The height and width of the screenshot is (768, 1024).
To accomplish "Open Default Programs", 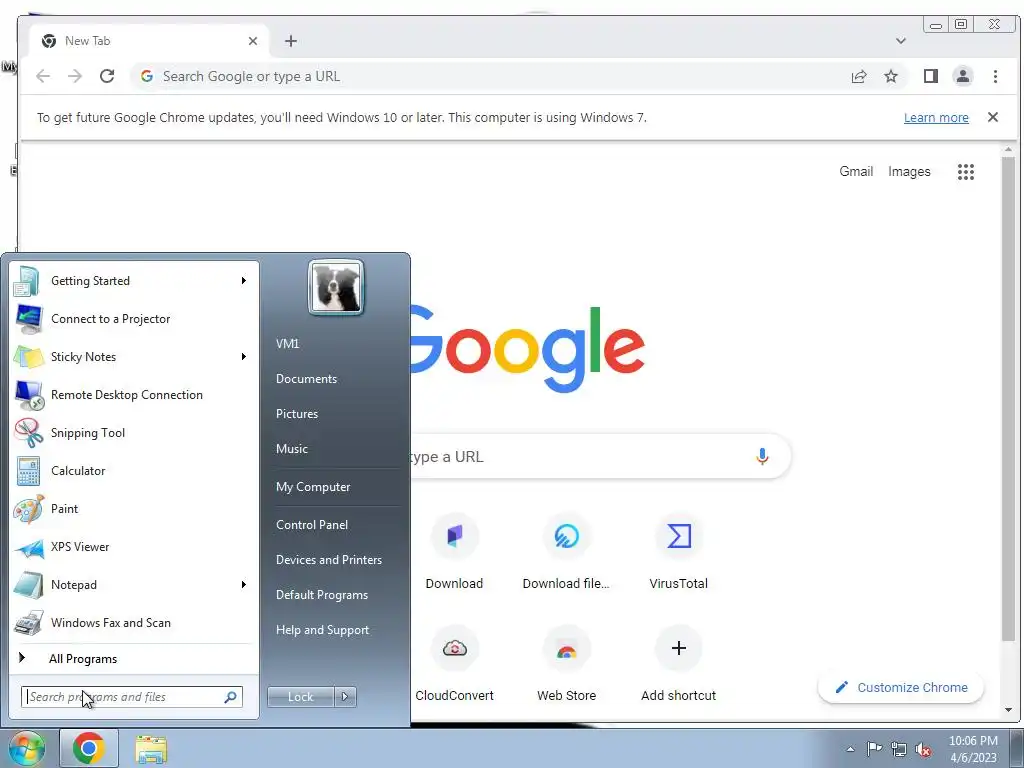I will (x=321, y=595).
